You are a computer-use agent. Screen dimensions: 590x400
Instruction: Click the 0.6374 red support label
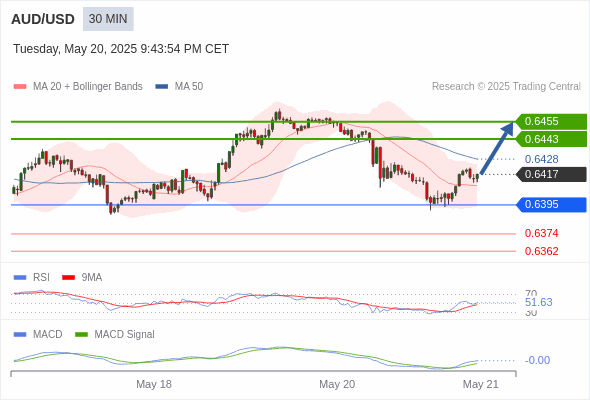pos(541,233)
